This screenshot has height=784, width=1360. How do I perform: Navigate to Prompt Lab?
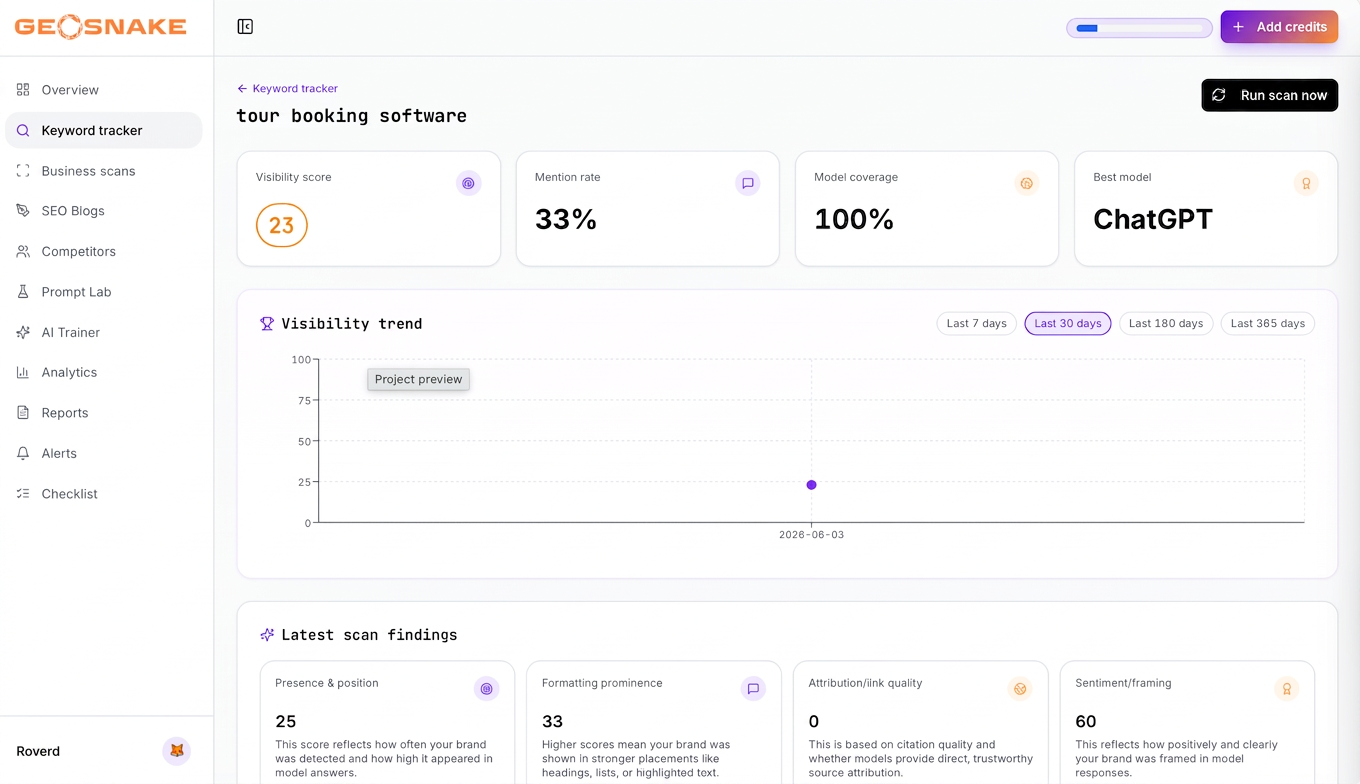click(104, 292)
